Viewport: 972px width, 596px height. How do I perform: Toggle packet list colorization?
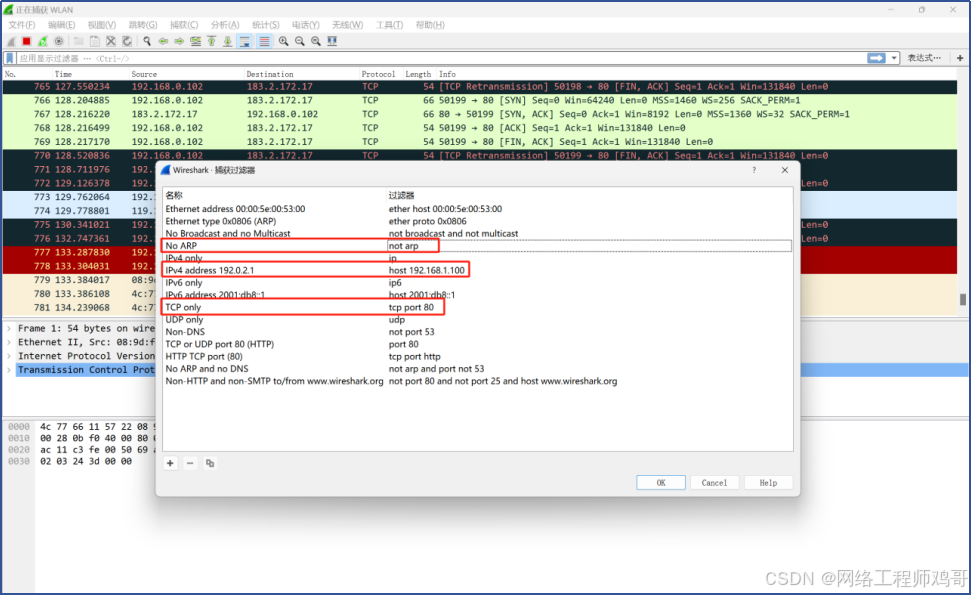[x=264, y=42]
